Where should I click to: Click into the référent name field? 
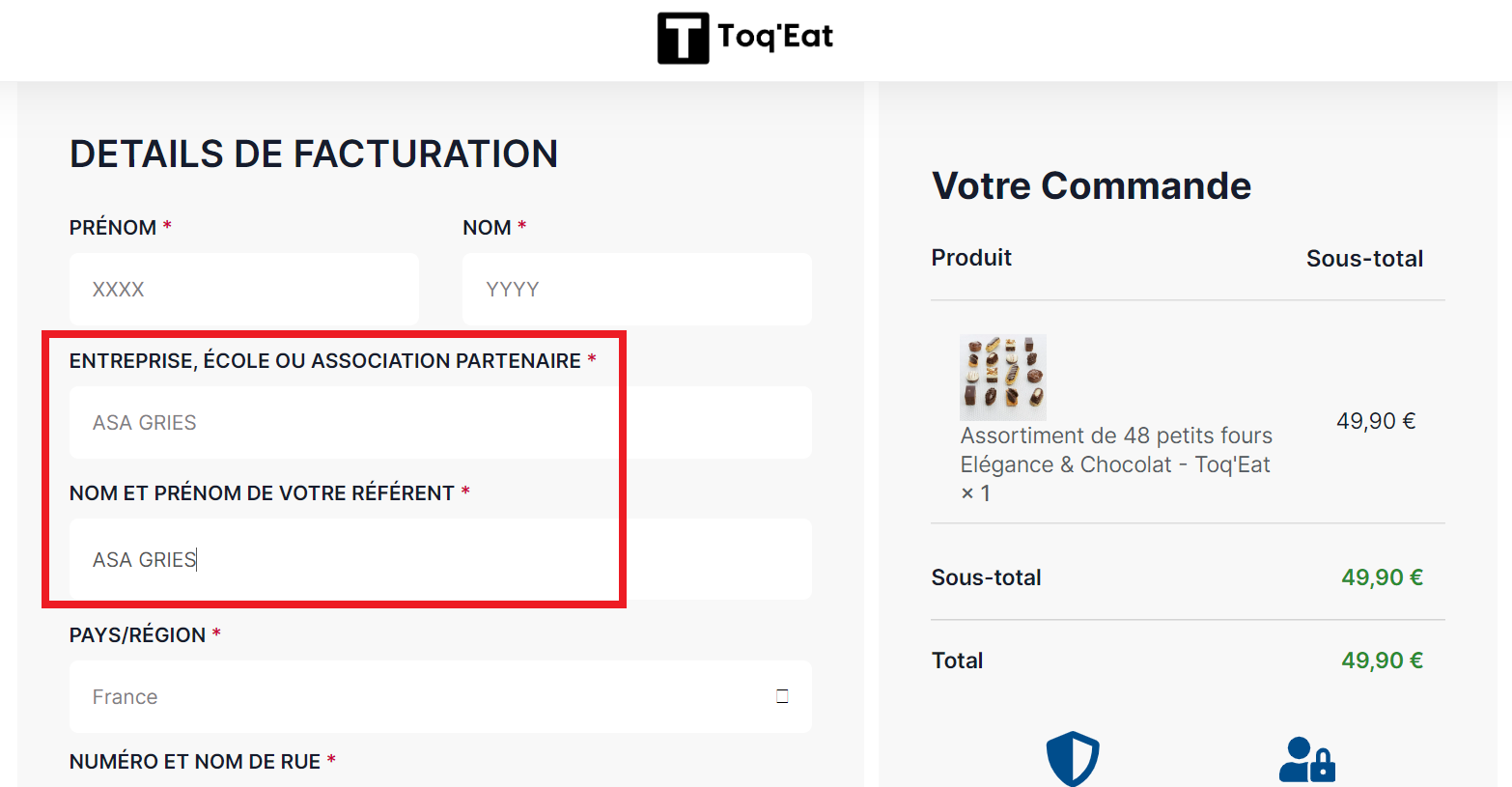[440, 559]
